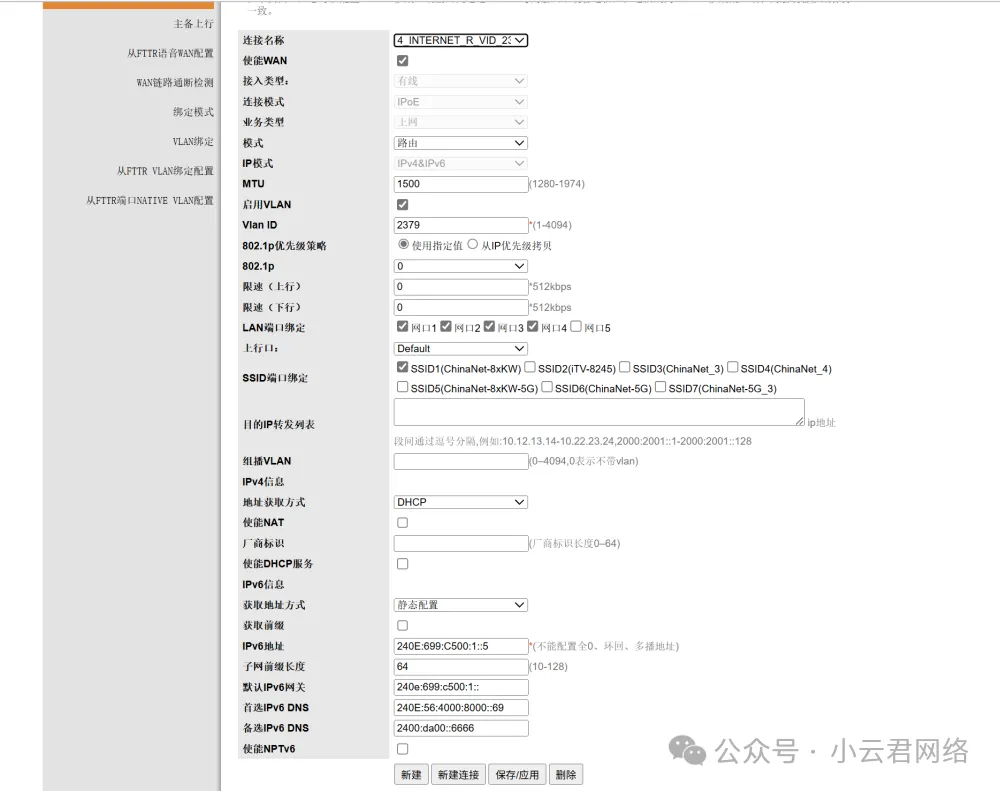
Task: Click the 组播VLAN input field
Action: (x=460, y=461)
